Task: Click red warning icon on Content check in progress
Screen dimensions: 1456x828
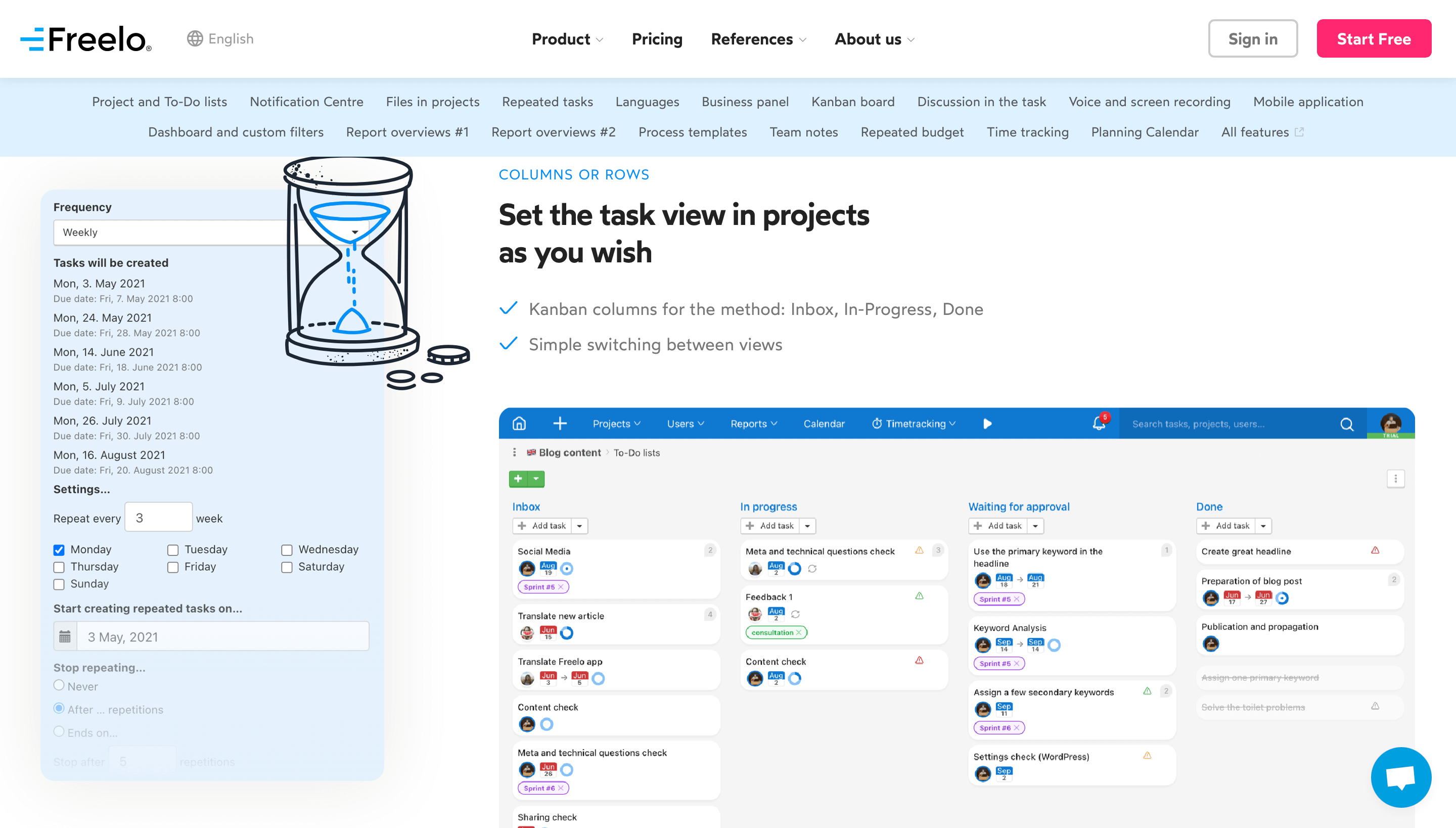Action: click(920, 661)
